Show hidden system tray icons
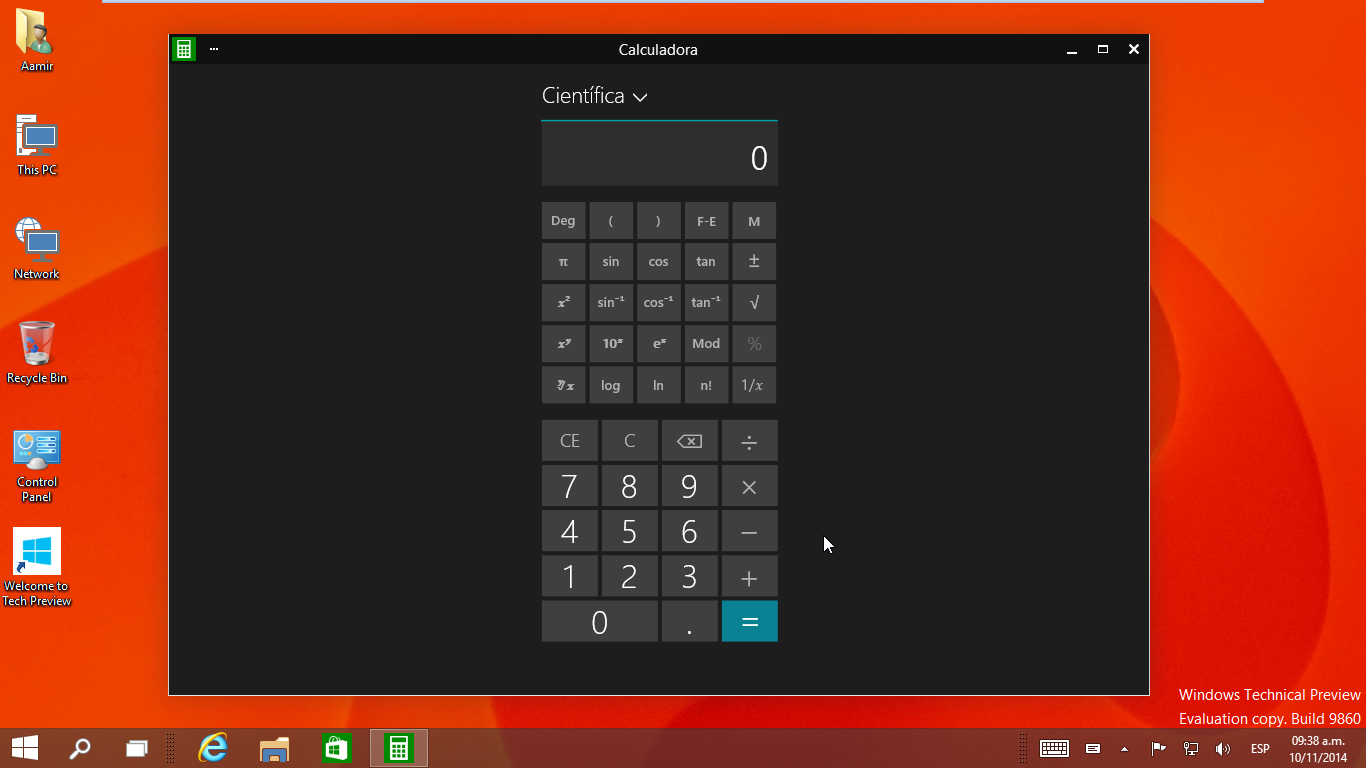1366x768 pixels. click(1124, 749)
